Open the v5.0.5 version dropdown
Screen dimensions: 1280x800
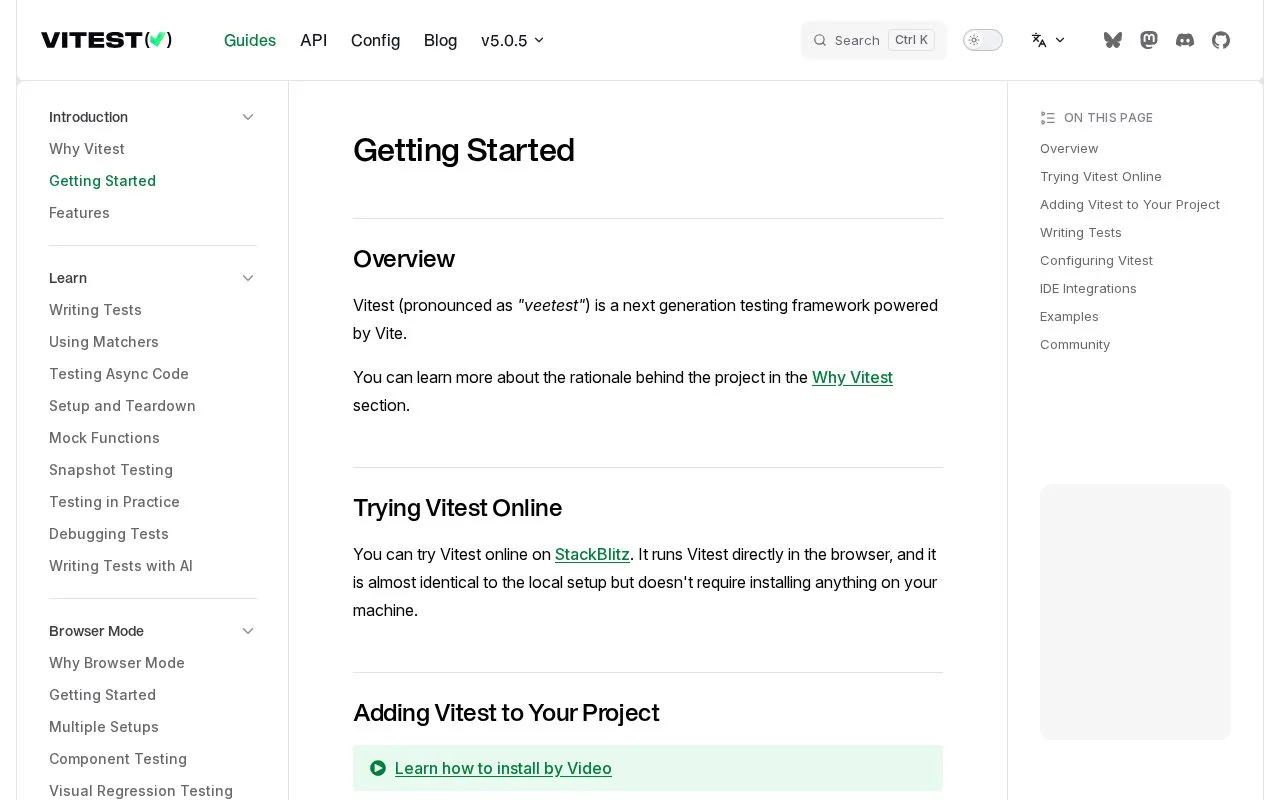512,40
